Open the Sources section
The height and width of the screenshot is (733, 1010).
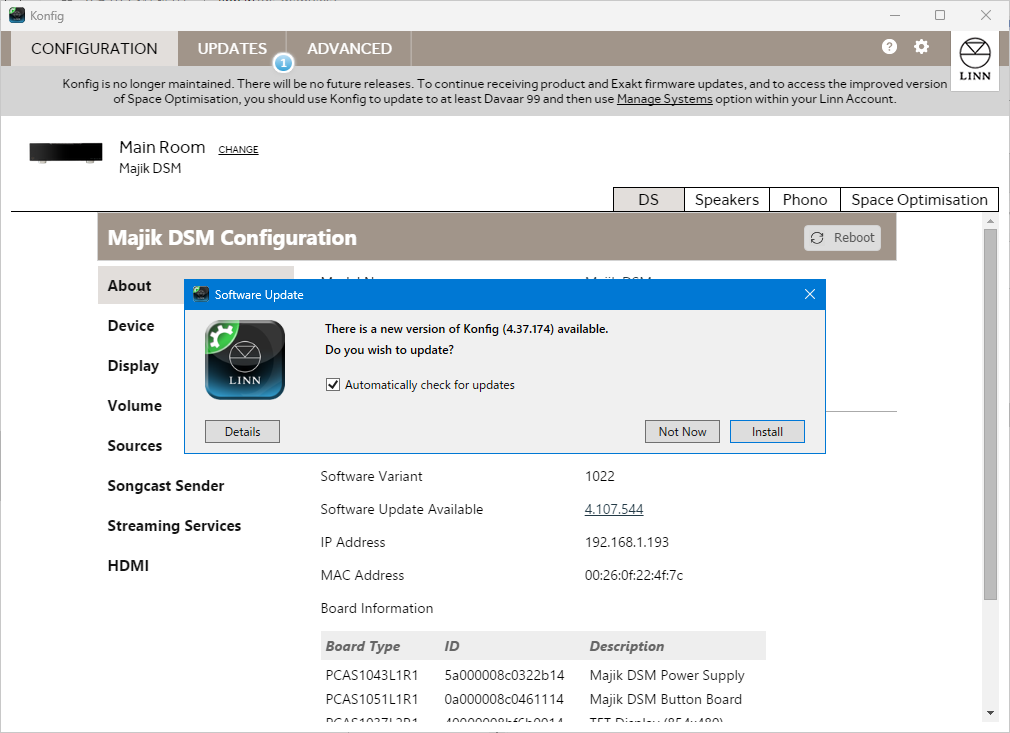point(135,446)
